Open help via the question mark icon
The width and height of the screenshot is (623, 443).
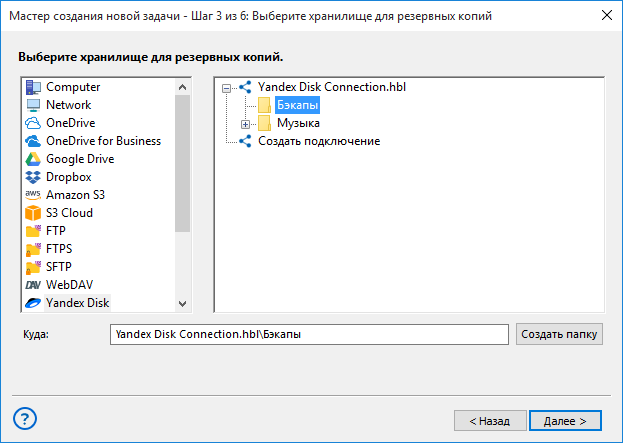point(25,418)
